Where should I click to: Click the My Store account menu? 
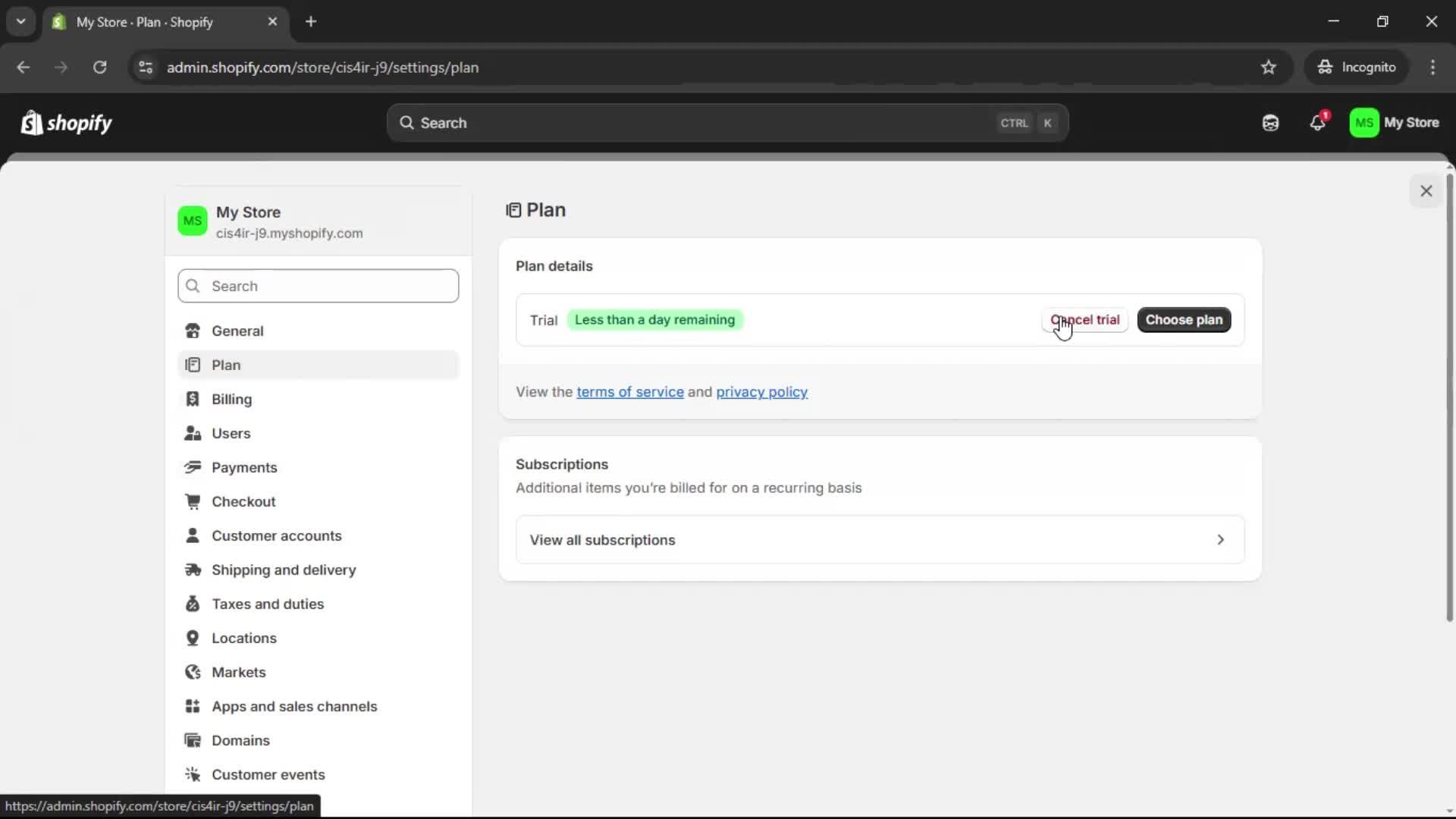tap(1394, 123)
